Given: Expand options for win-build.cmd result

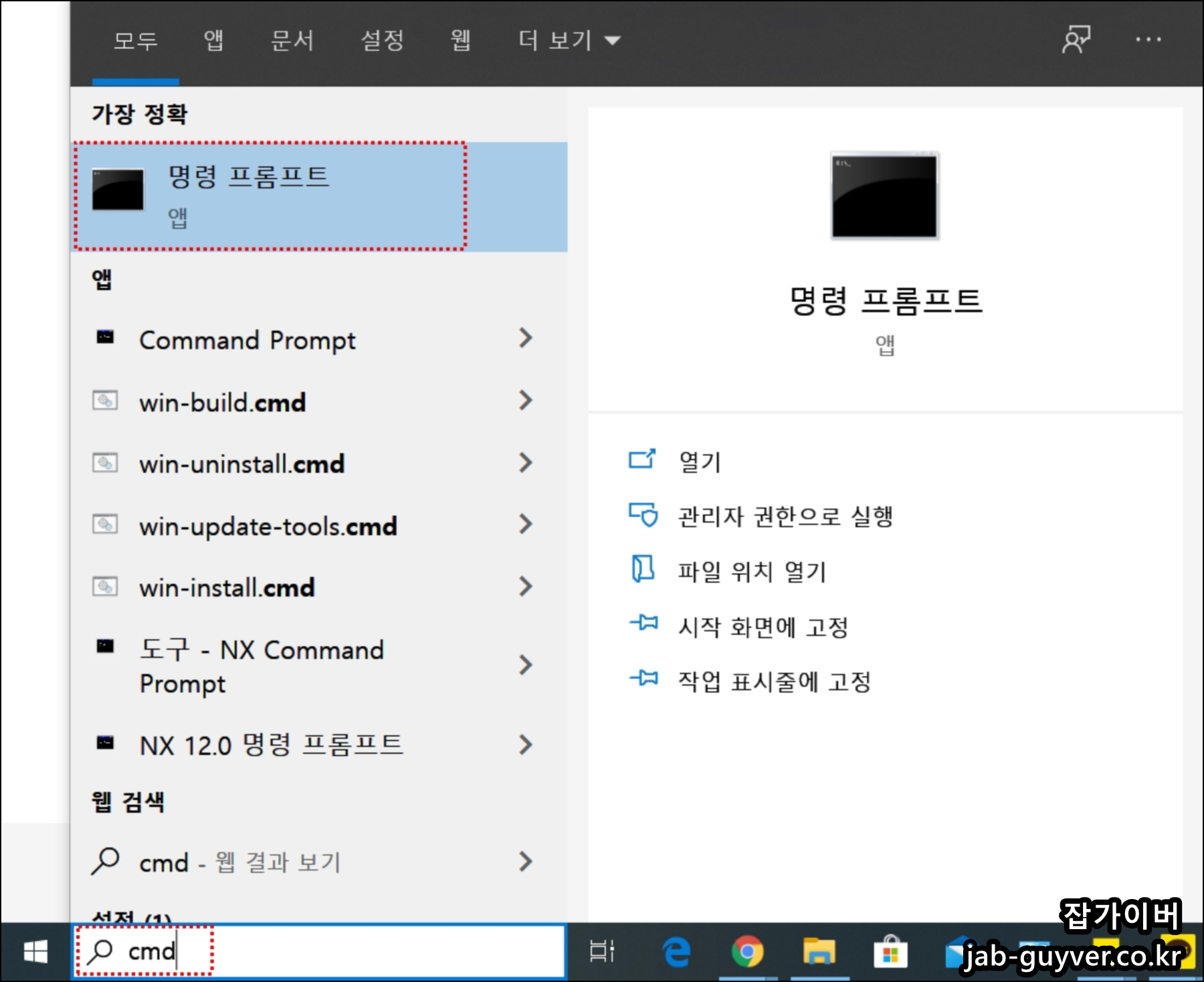Looking at the screenshot, I should (526, 401).
